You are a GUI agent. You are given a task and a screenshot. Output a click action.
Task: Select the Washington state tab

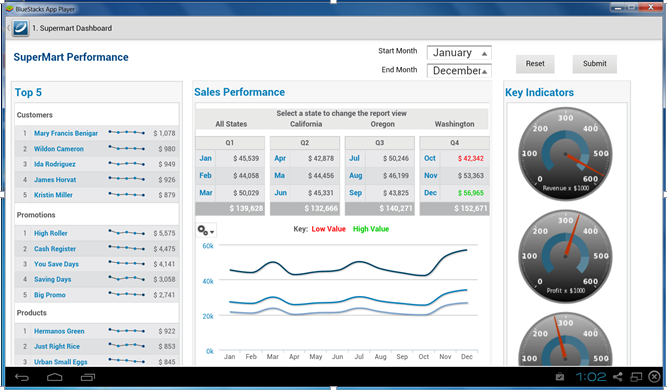point(454,124)
